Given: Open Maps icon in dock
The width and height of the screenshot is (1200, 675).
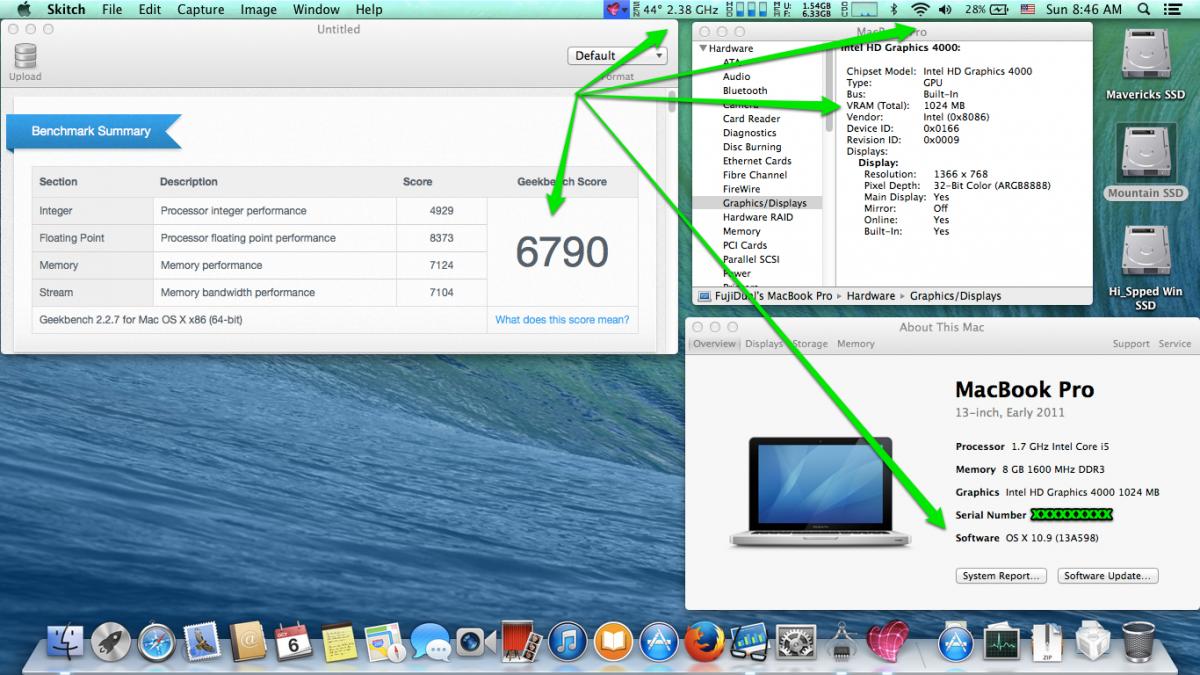Looking at the screenshot, I should pos(385,641).
